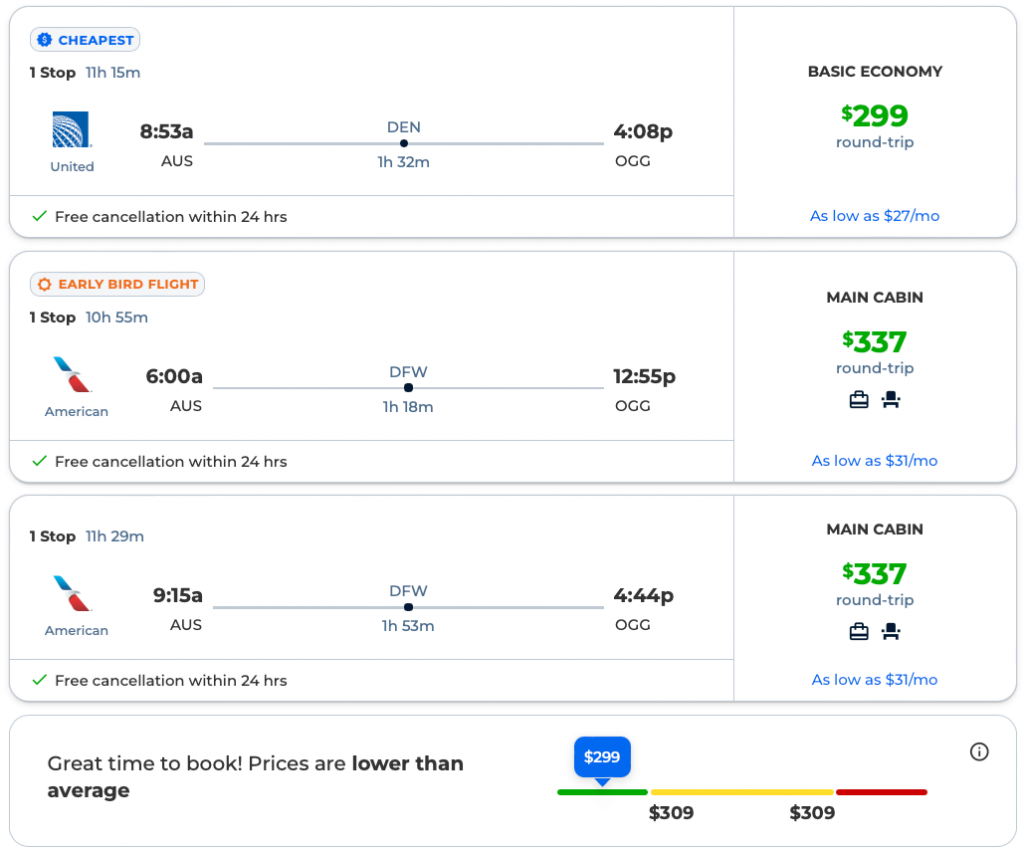Click the green segment of the price bar
Image resolution: width=1024 pixels, height=851 pixels.
click(x=602, y=792)
